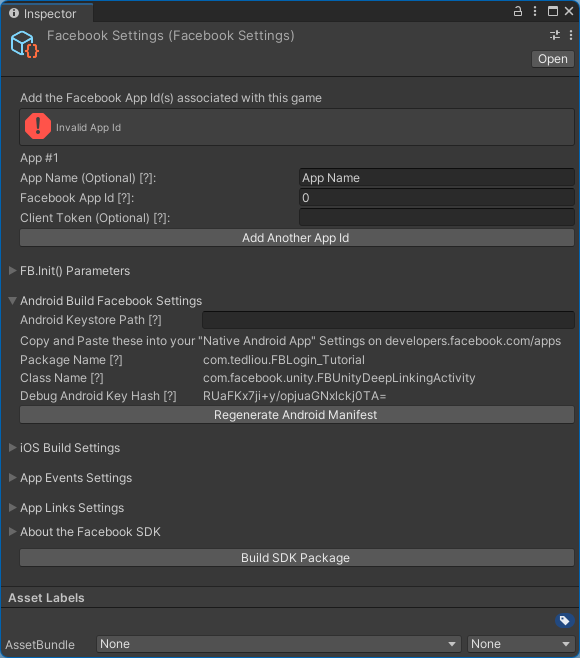The width and height of the screenshot is (580, 658).
Task: Toggle the Inspector lock icon
Action: tap(518, 11)
